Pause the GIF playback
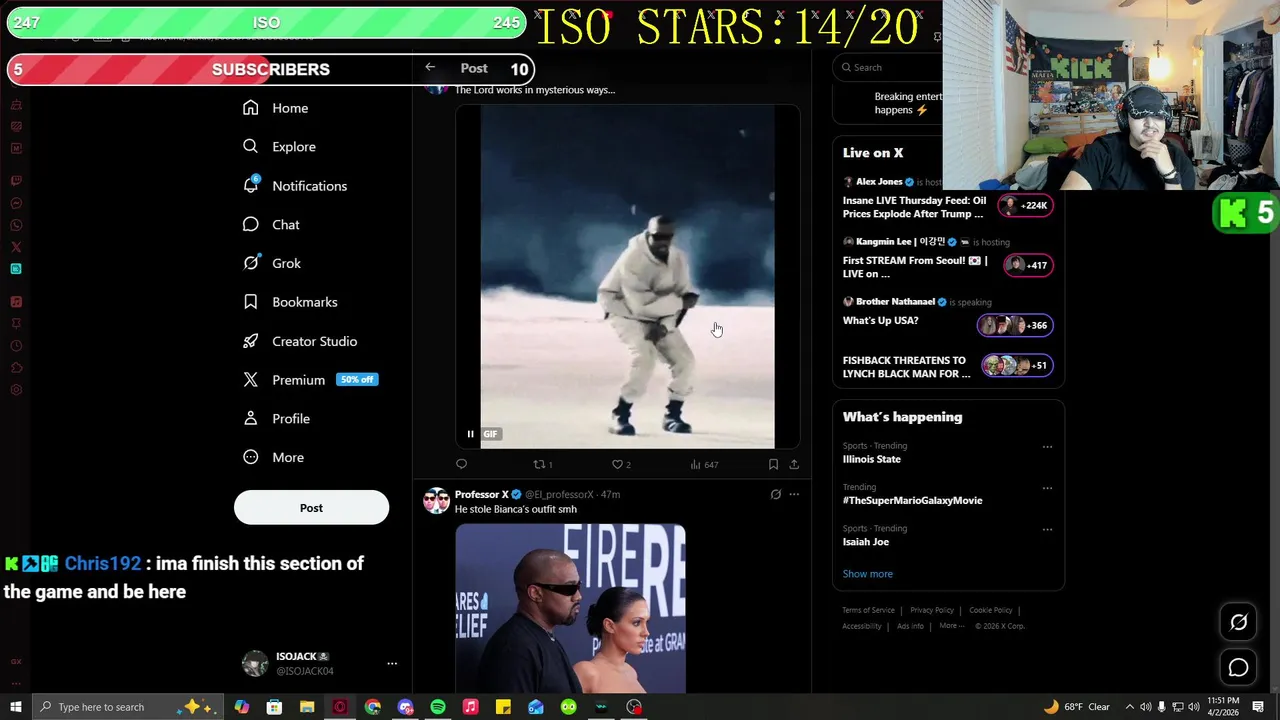This screenshot has height=720, width=1280. pyautogui.click(x=470, y=434)
